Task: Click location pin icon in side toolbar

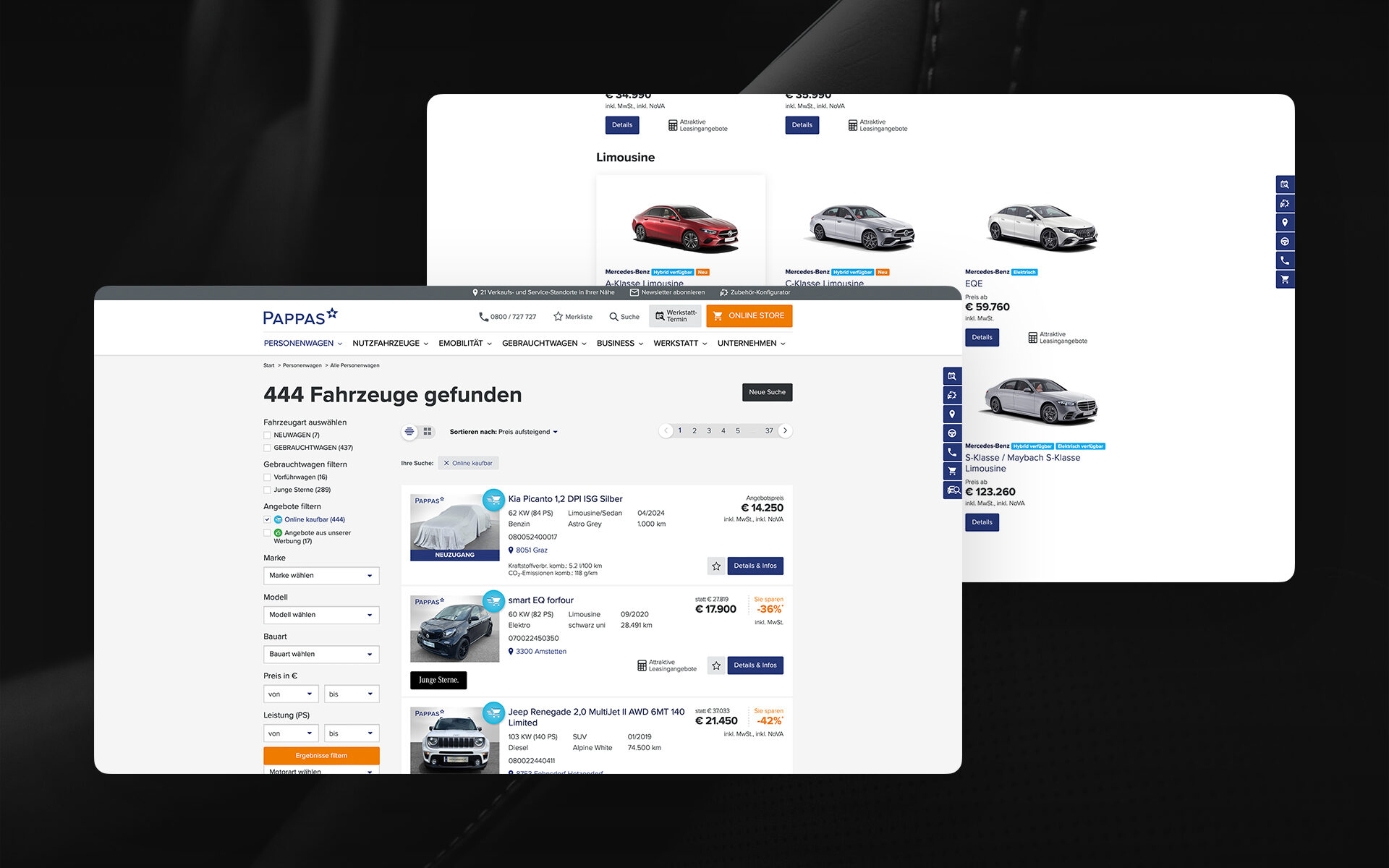Action: coord(952,414)
